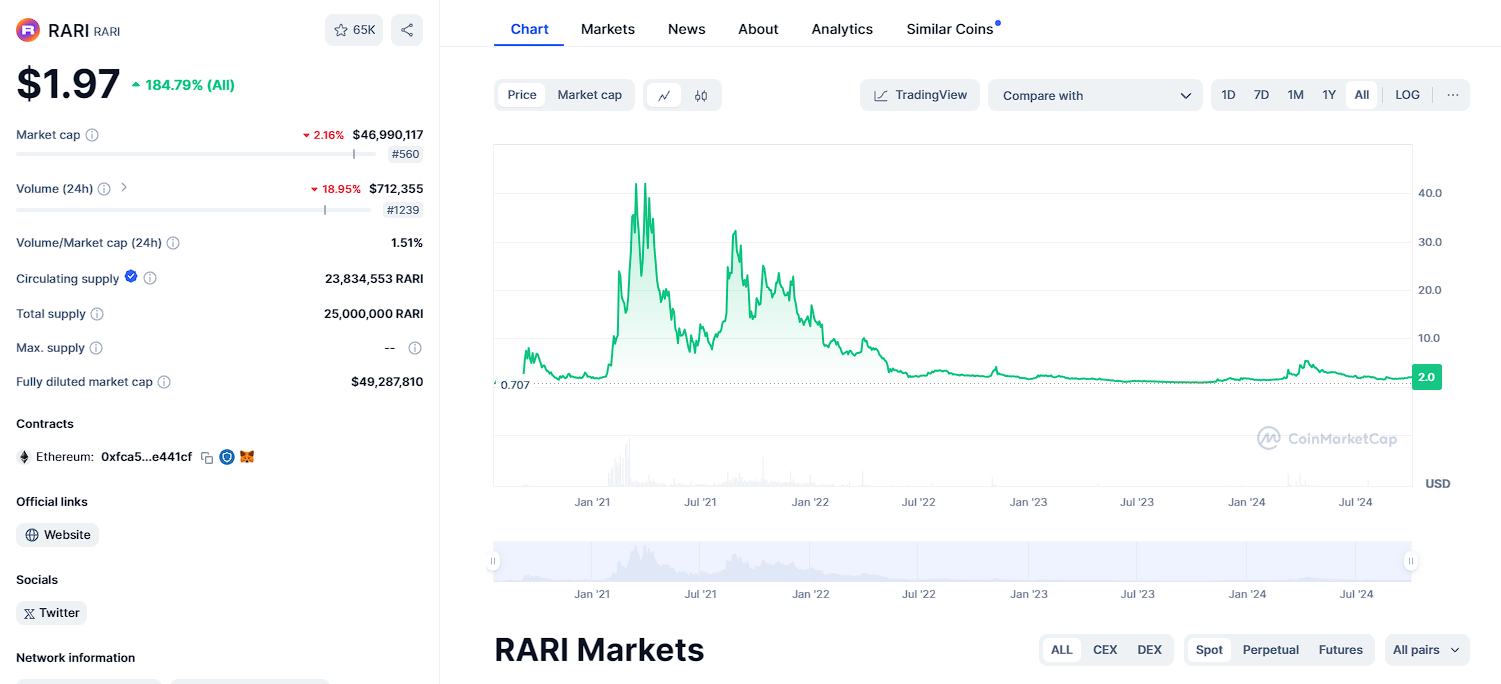
Task: Open the Market cap info tooltip icon
Action: click(x=92, y=135)
